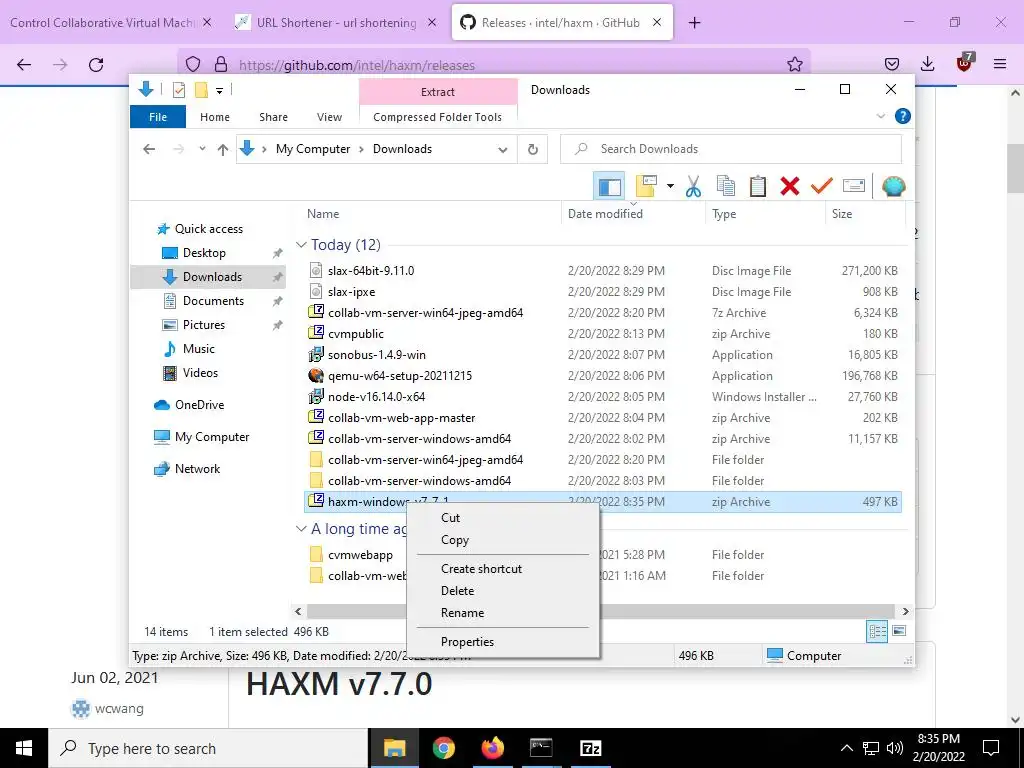Open Google Chrome from the taskbar
1024x768 pixels.
point(443,748)
